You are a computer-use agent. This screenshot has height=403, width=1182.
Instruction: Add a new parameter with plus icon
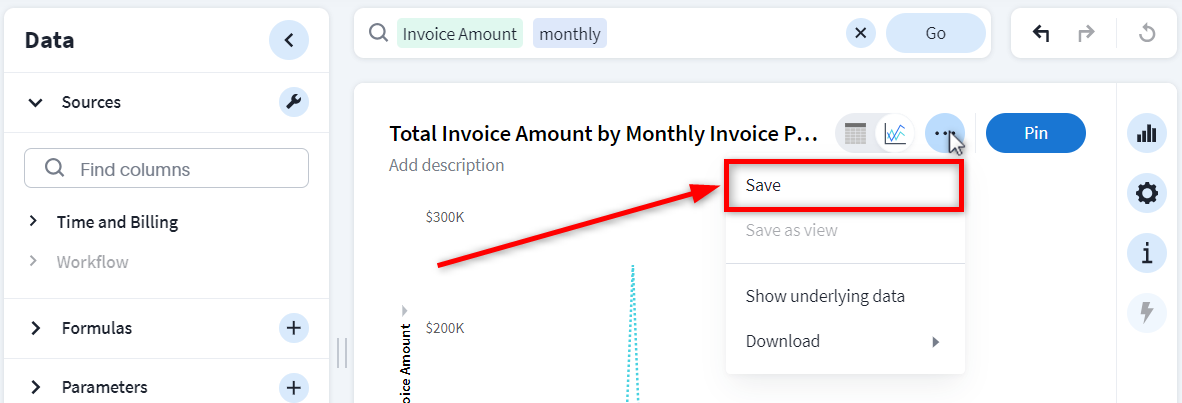coord(293,387)
